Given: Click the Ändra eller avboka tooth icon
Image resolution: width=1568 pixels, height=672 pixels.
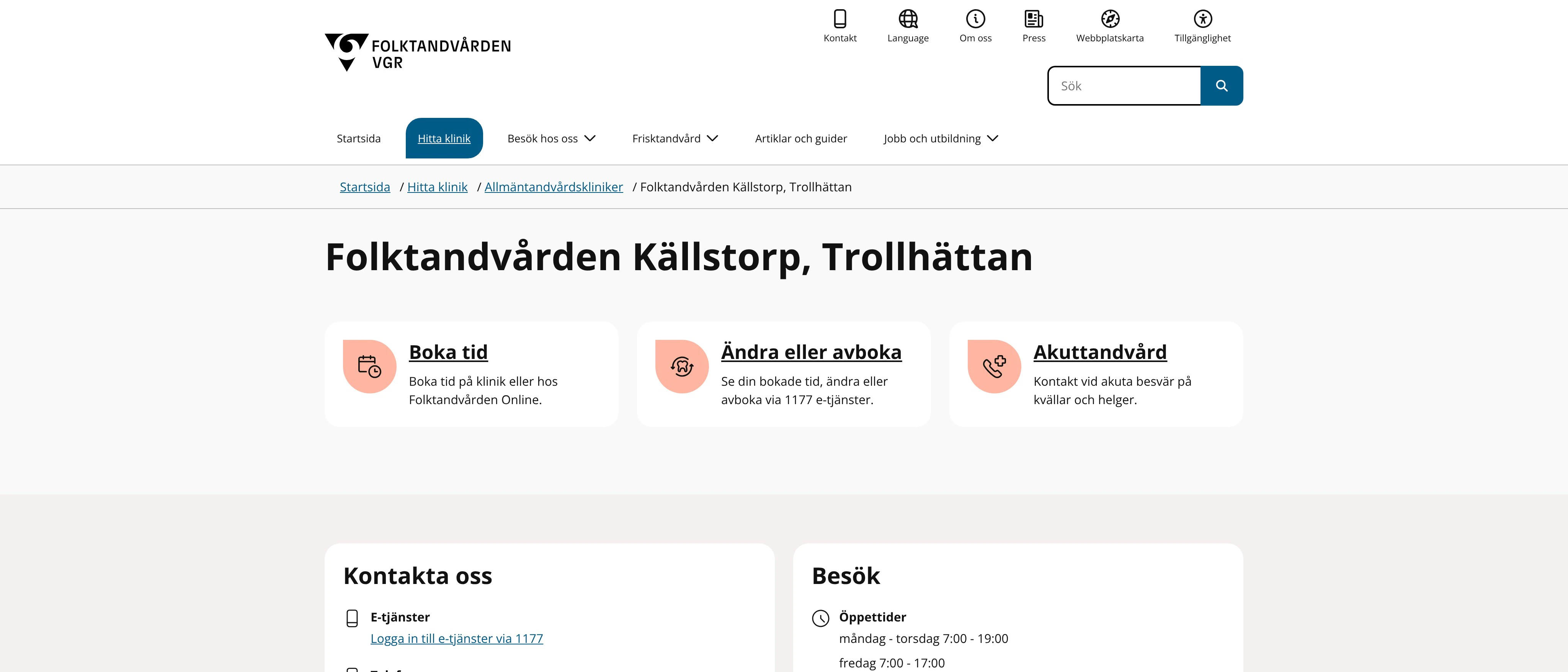Looking at the screenshot, I should coord(682,367).
